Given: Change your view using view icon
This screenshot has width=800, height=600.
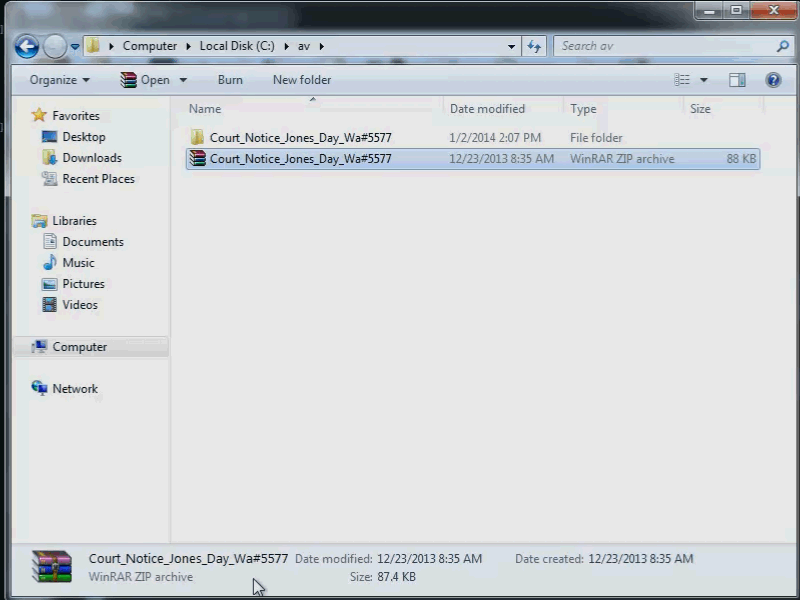Looking at the screenshot, I should pyautogui.click(x=682, y=80).
